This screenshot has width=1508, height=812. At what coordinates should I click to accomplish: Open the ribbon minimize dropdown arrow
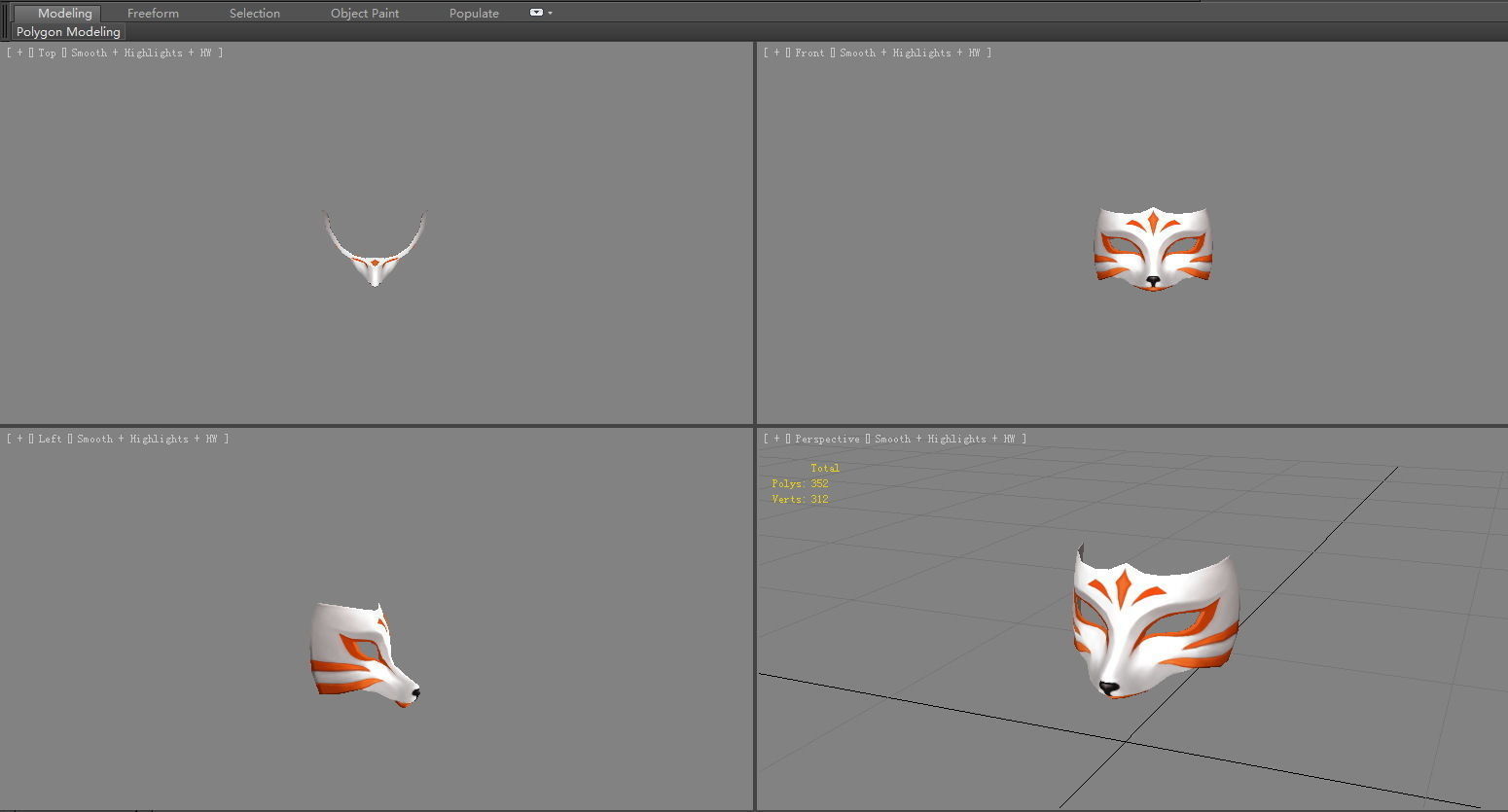(550, 13)
